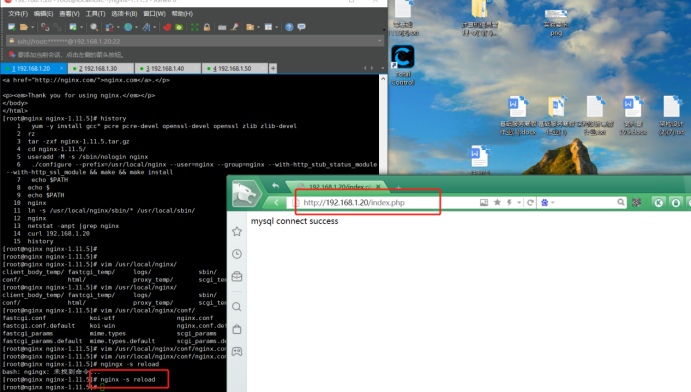The height and width of the screenshot is (392, 691).
Task: Click the green Xagent icon in Xshell toolbar
Action: pos(179,27)
